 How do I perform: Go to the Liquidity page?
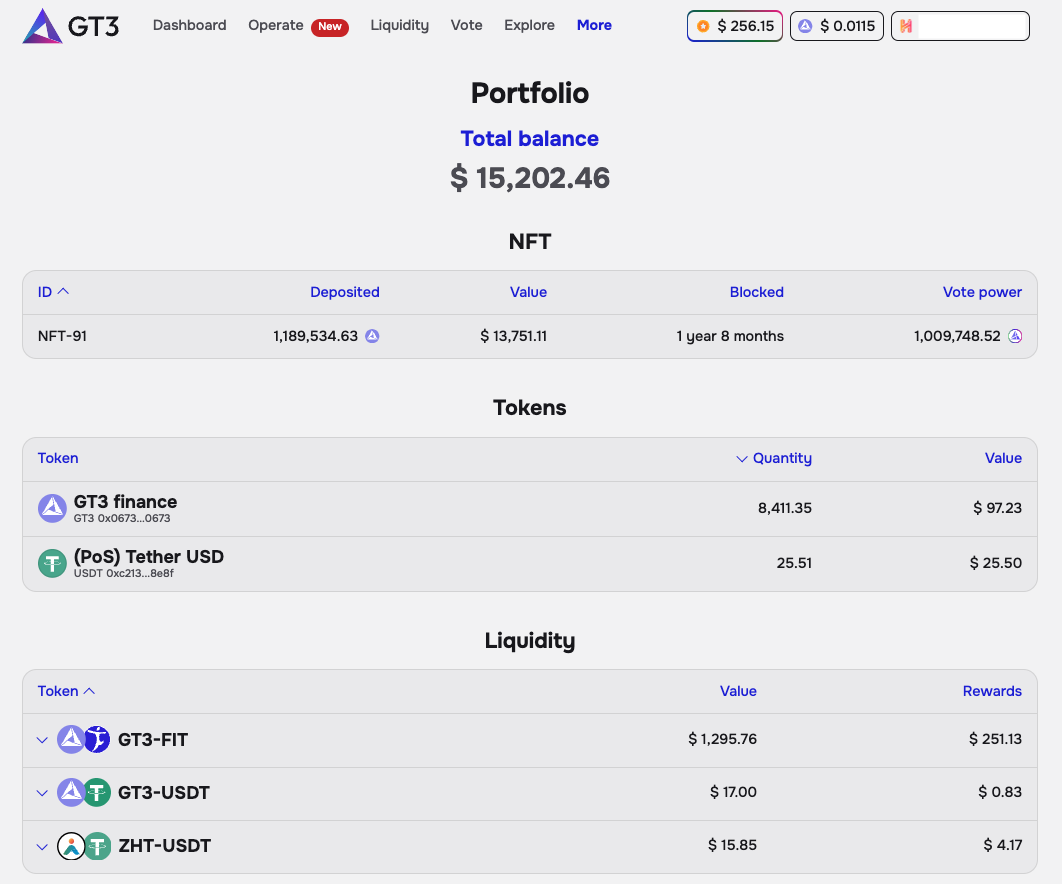coord(399,25)
